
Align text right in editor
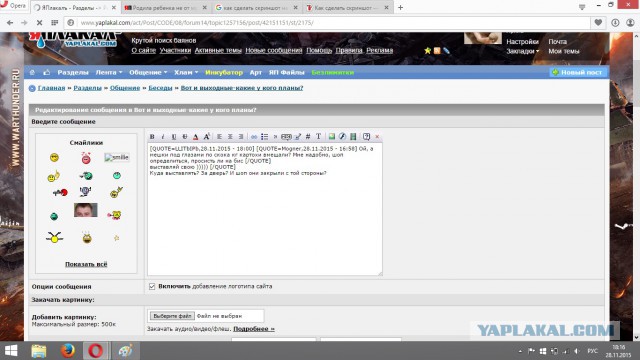(241, 137)
